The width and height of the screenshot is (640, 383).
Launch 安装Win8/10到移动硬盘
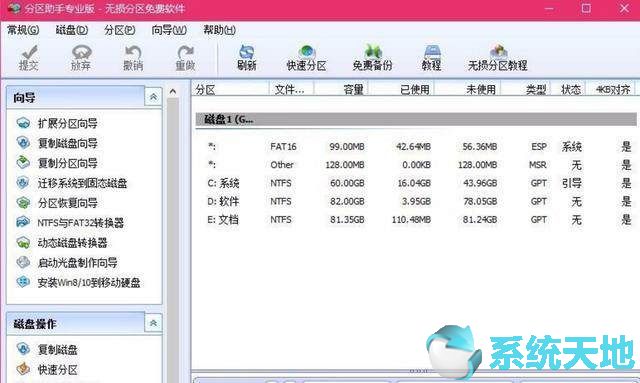(78, 282)
